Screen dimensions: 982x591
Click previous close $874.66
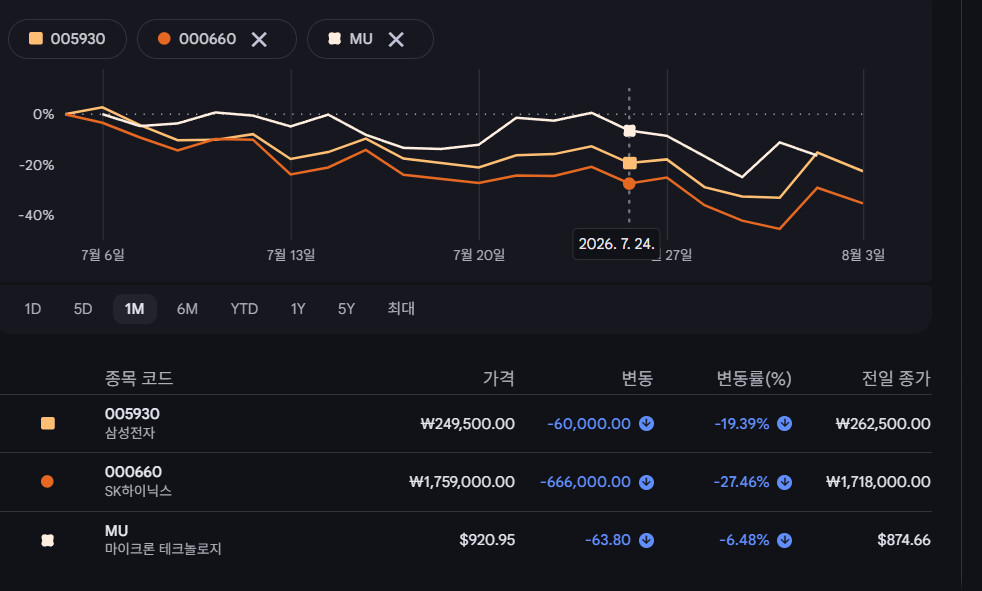tap(904, 540)
